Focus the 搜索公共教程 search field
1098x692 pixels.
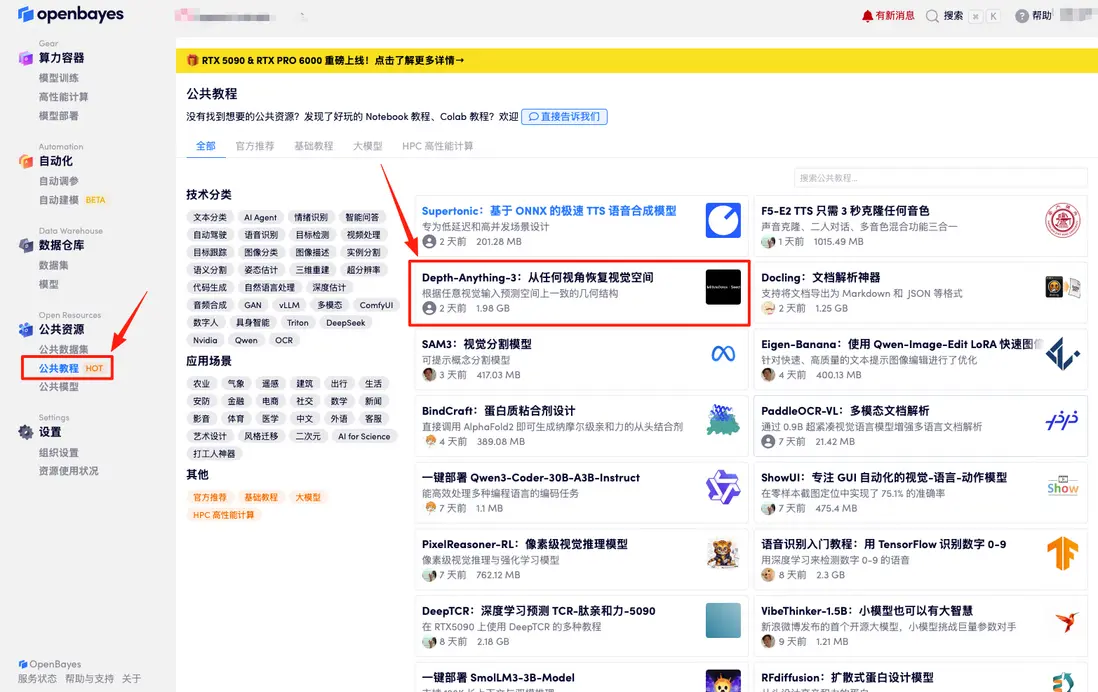tap(940, 178)
